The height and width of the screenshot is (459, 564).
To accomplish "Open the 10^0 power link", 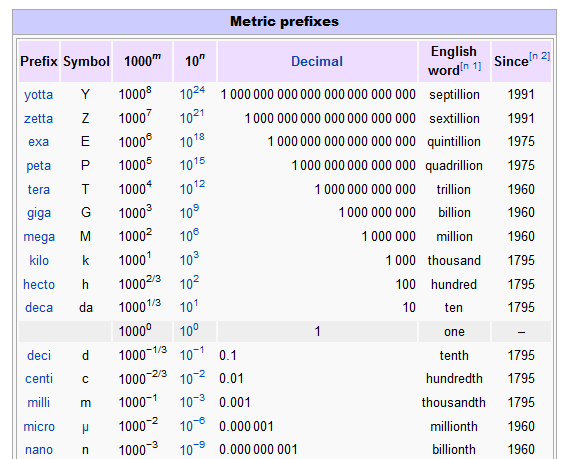I will tap(189, 330).
